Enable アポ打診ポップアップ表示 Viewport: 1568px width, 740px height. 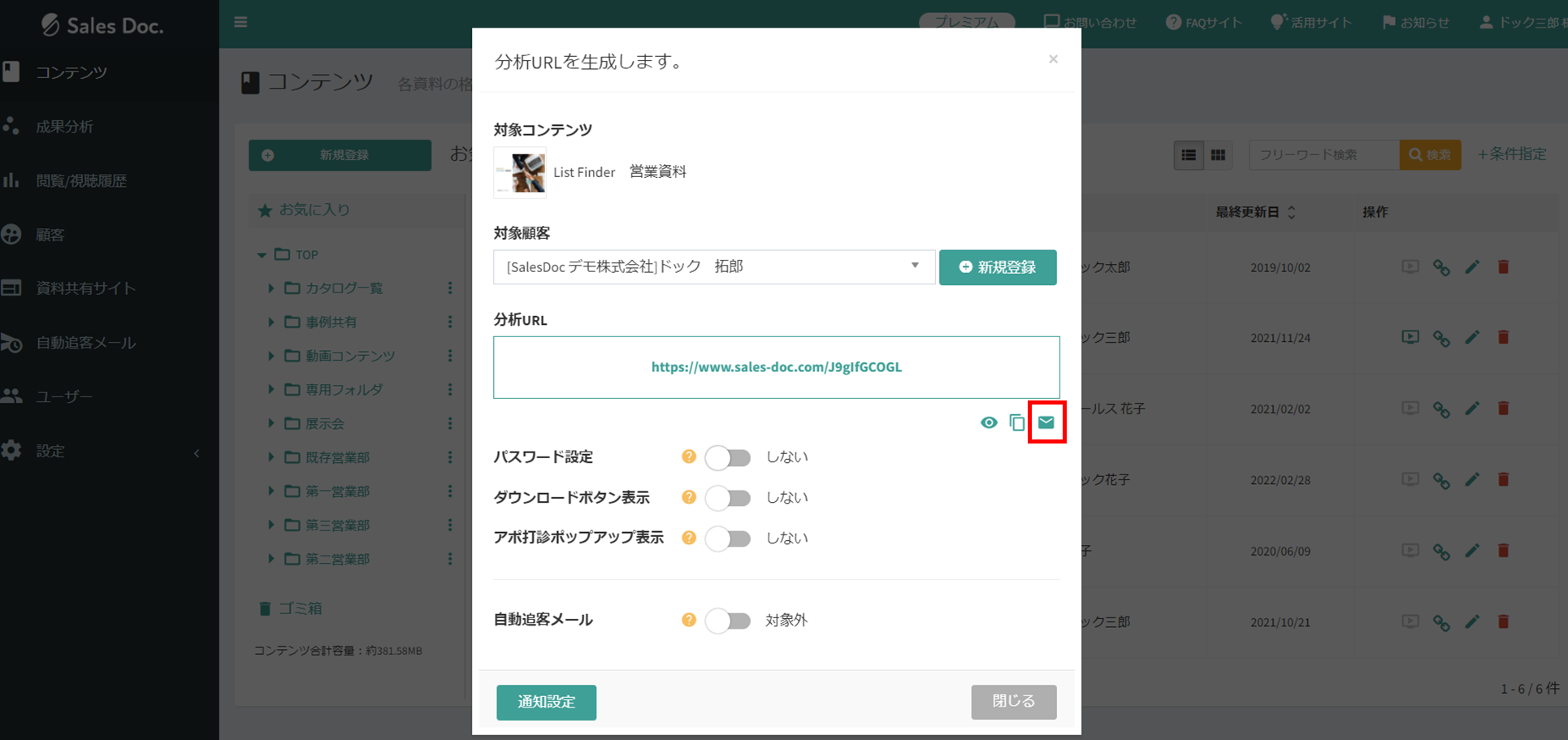click(x=727, y=538)
